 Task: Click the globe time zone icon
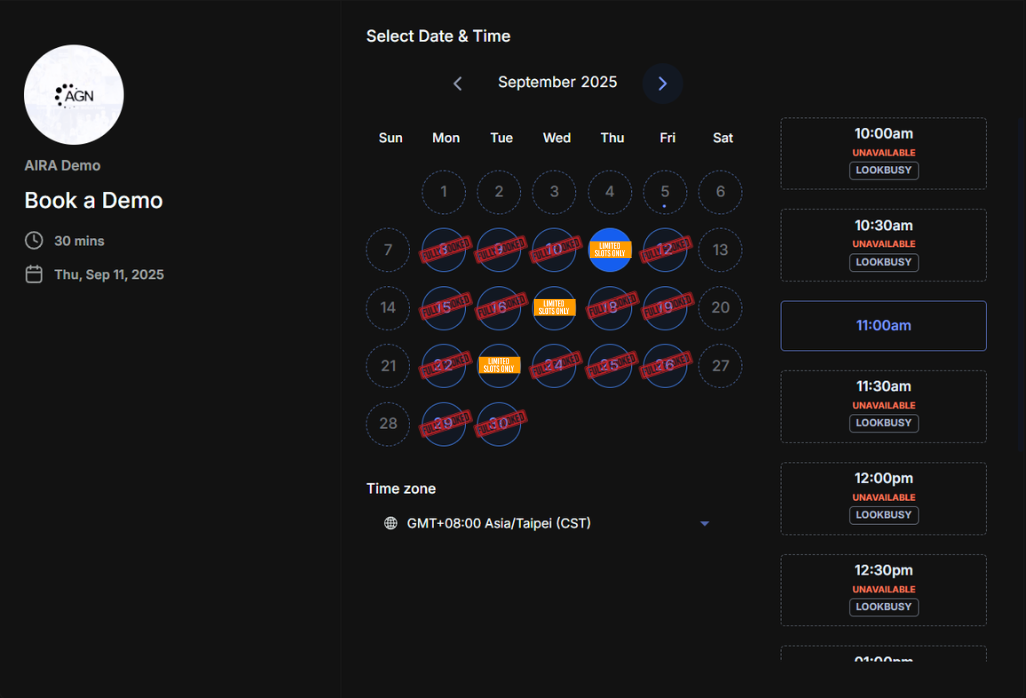point(391,523)
